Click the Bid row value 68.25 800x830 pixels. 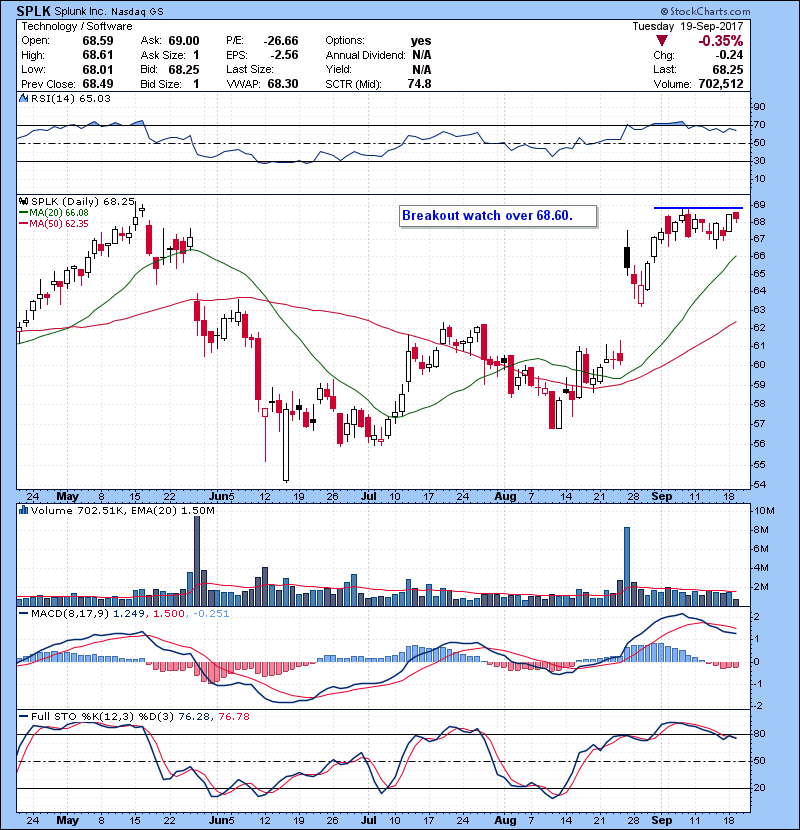(x=184, y=69)
